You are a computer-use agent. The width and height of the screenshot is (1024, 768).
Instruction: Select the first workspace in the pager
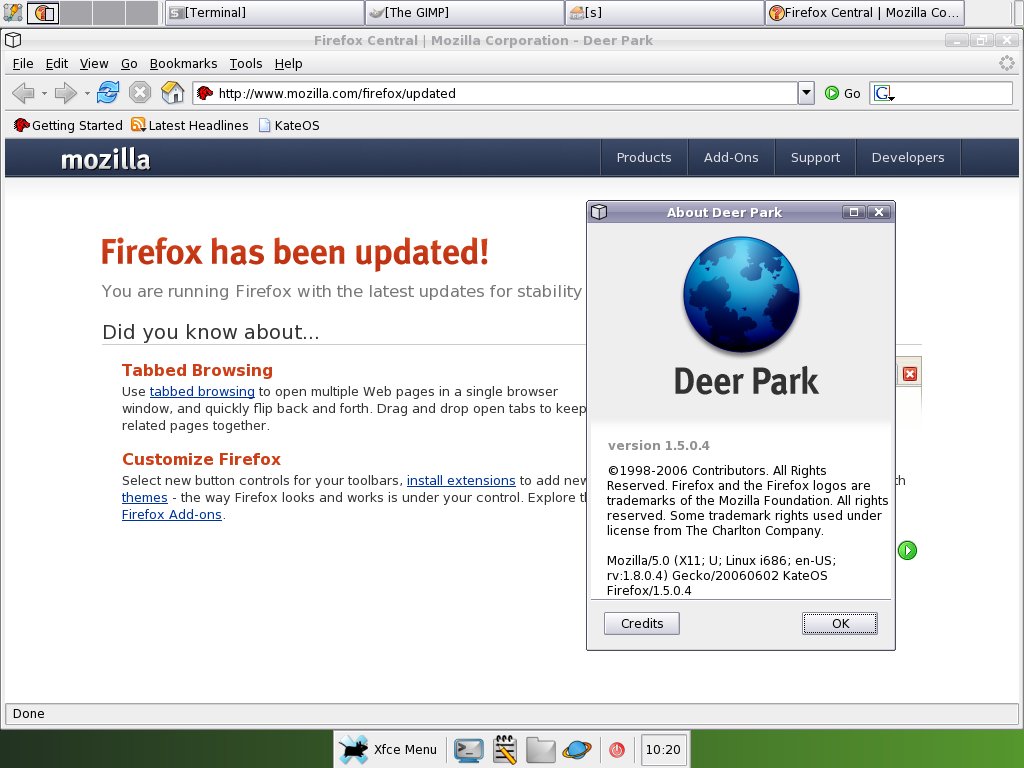click(x=43, y=12)
